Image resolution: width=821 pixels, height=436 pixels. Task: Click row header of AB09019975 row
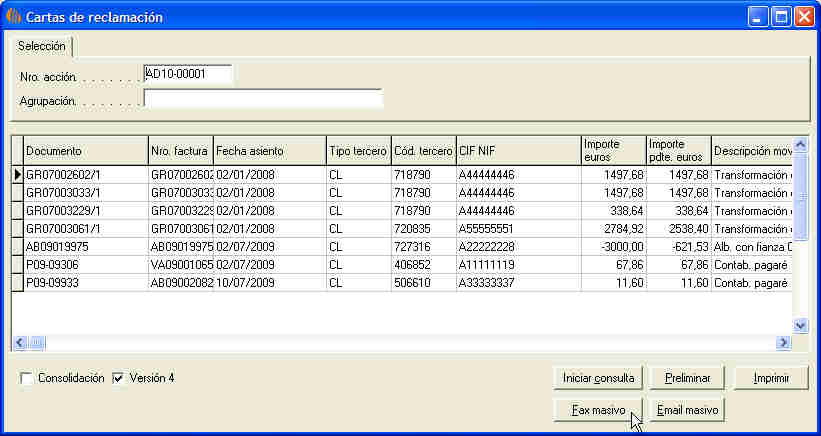tap(18, 247)
